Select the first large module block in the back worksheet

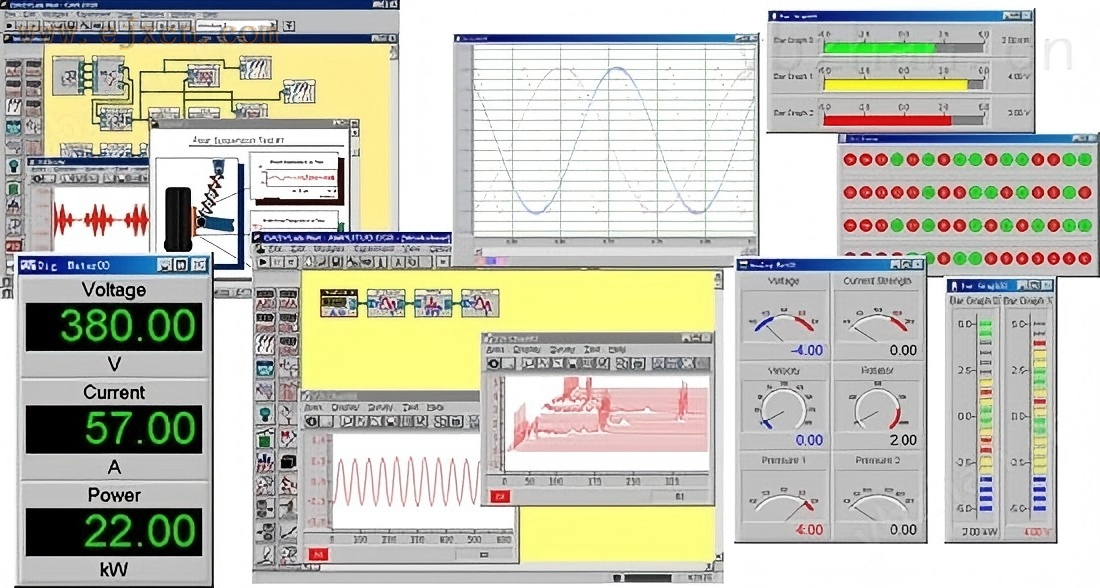coord(68,74)
